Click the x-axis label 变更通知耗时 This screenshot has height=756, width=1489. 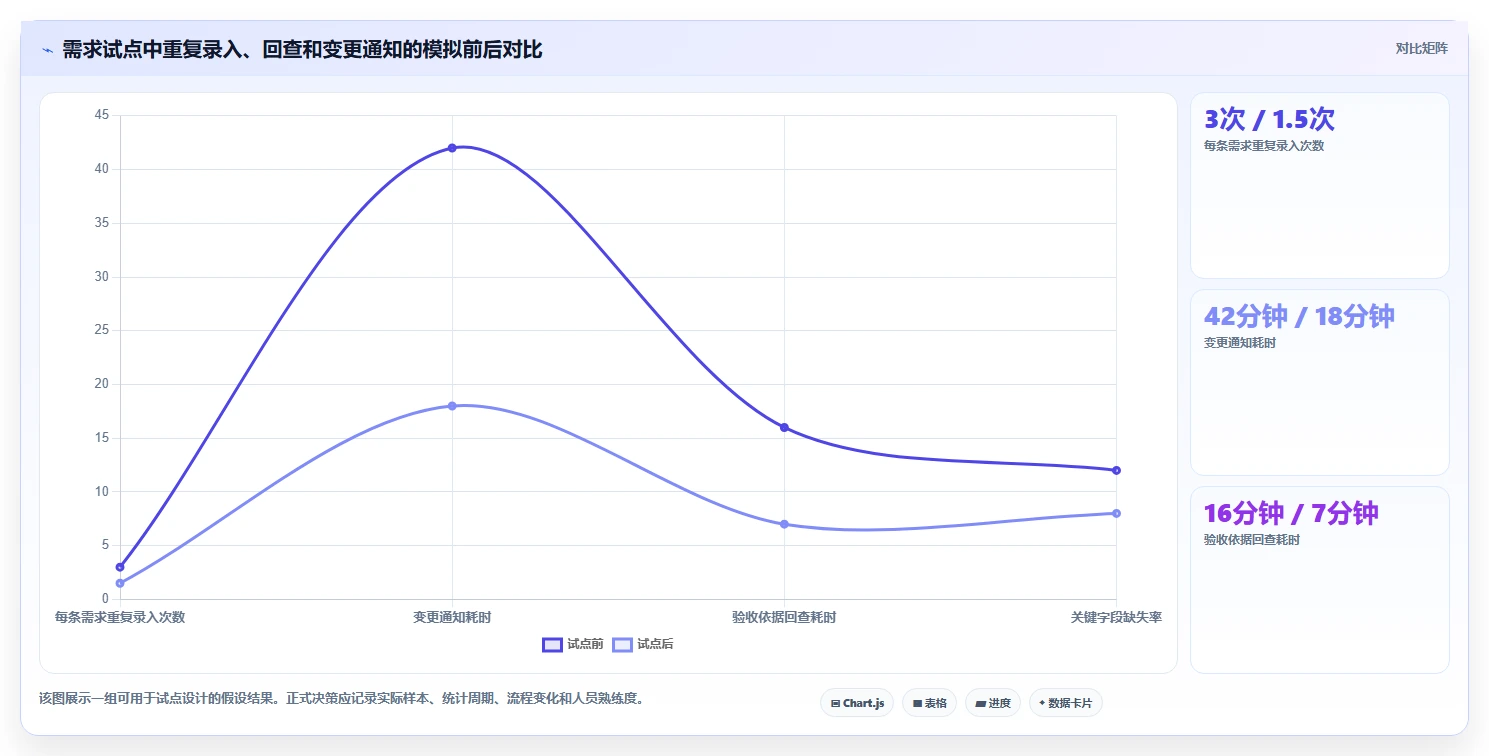[x=452, y=617]
